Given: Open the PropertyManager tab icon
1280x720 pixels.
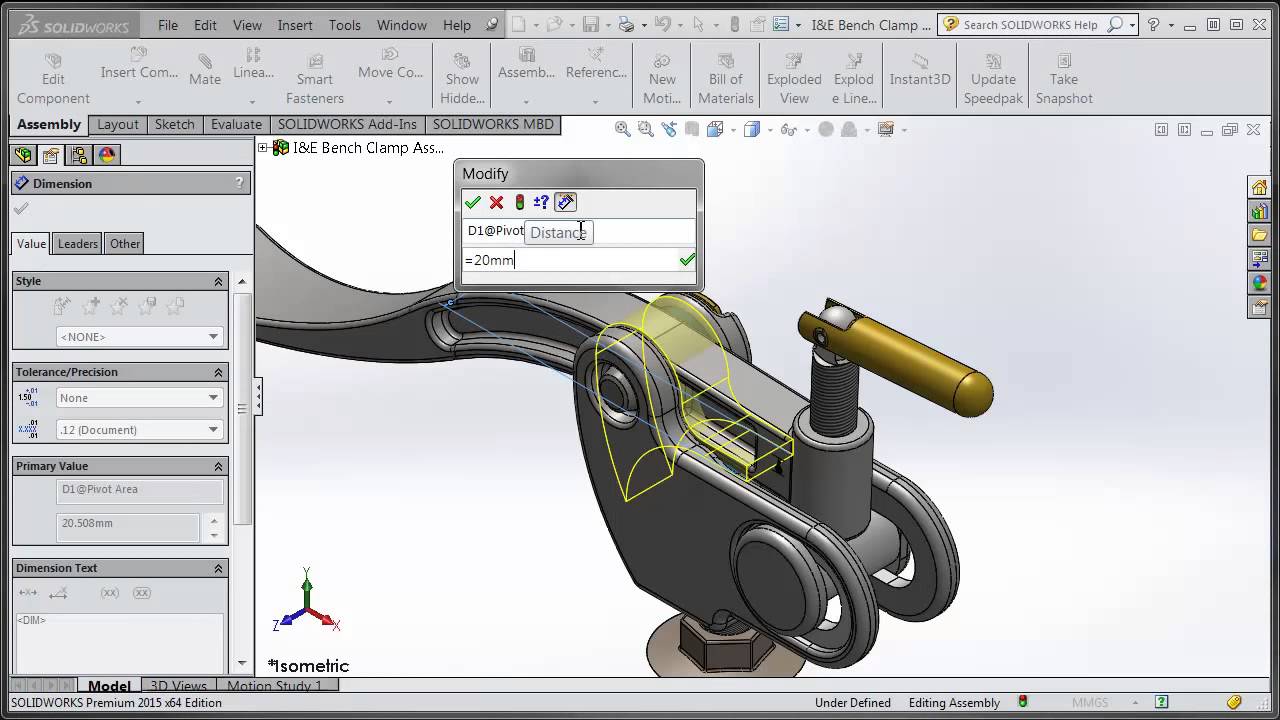Looking at the screenshot, I should click(51, 155).
